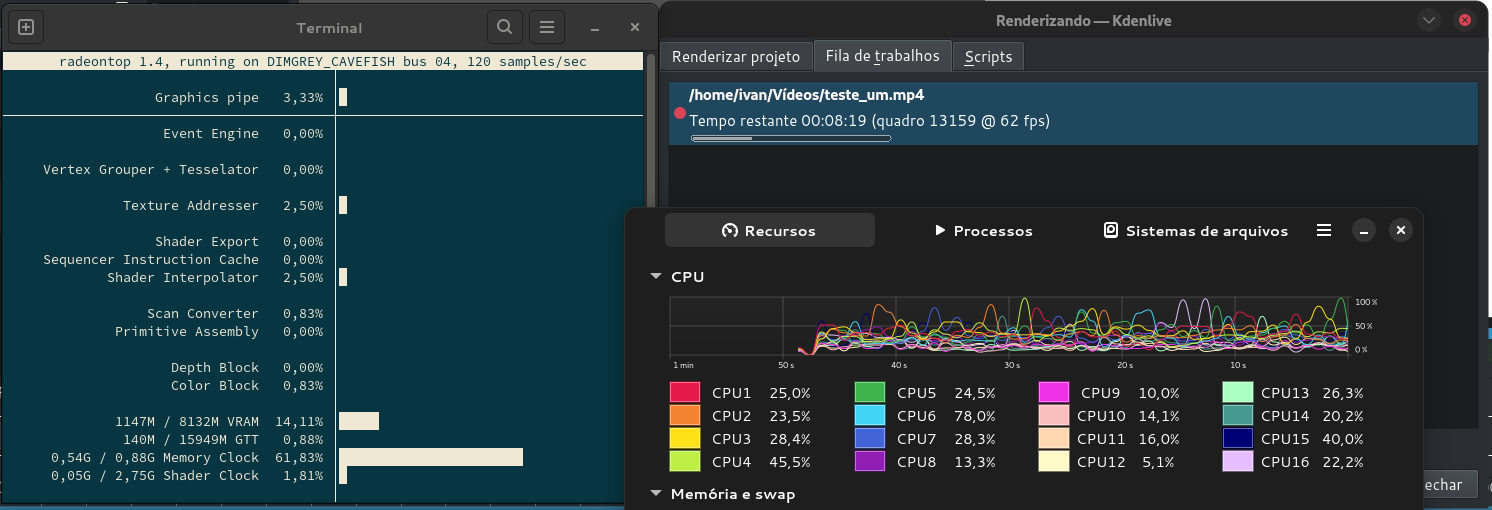The width and height of the screenshot is (1492, 510).
Task: Minimize the system monitor window
Action: (1363, 230)
